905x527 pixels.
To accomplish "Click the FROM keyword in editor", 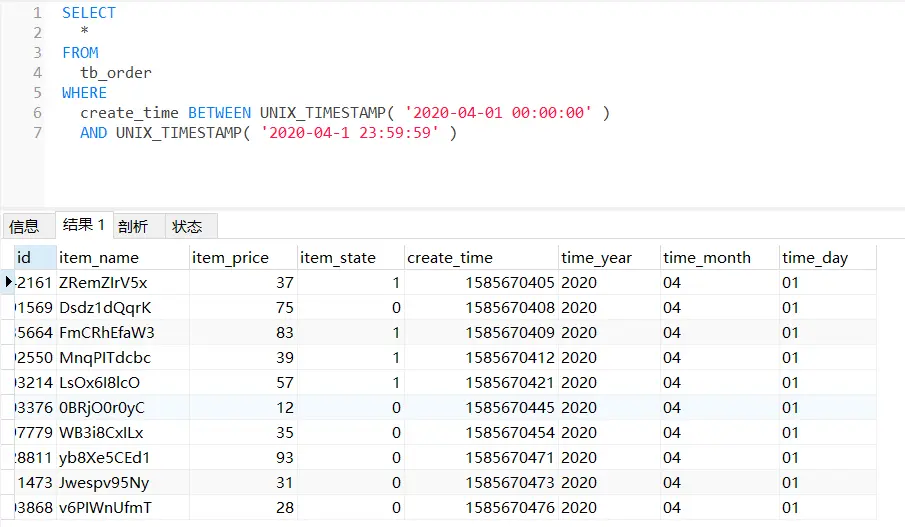I will click(x=80, y=53).
